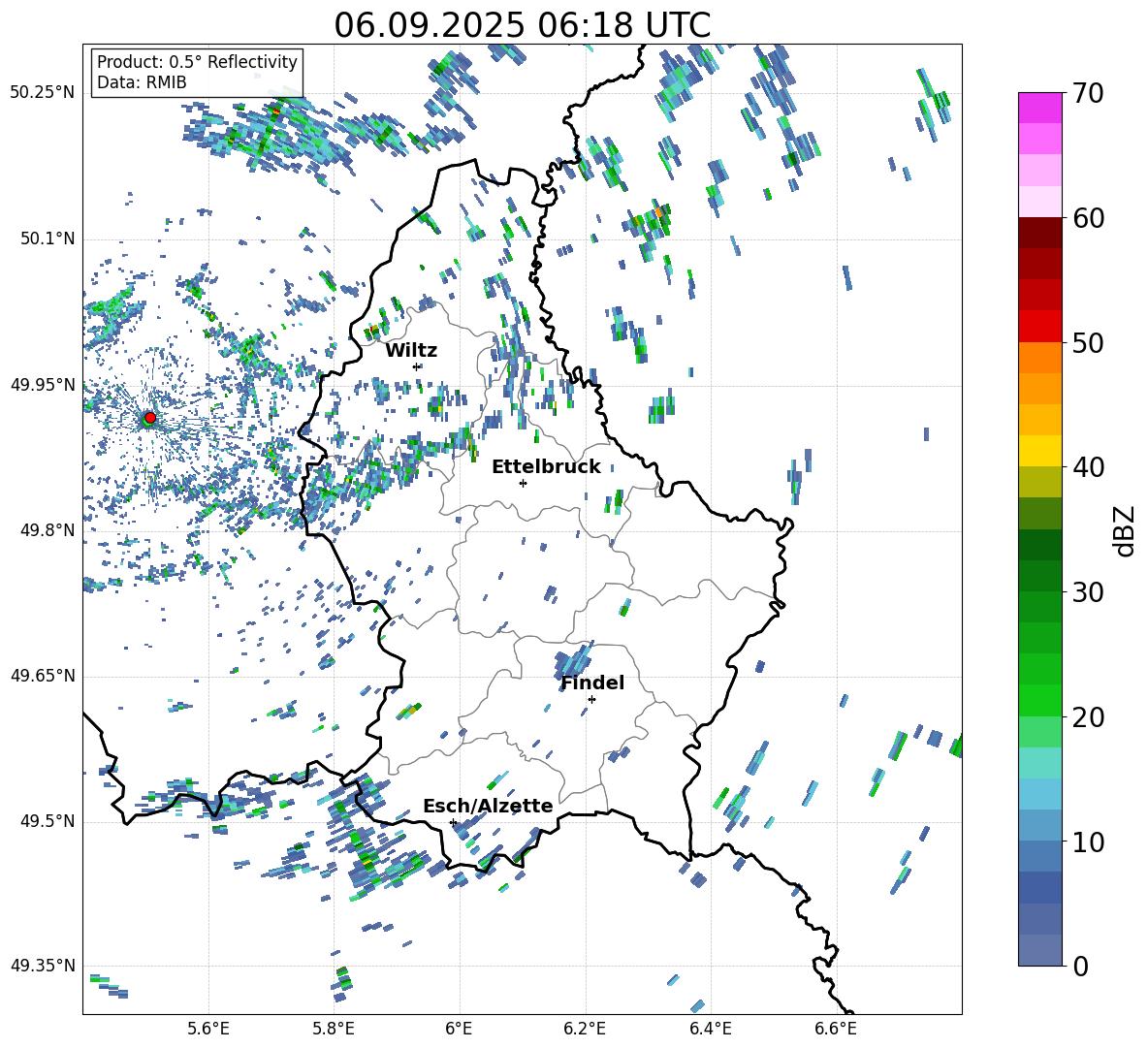This screenshot has width=1148, height=1048.
Task: Click the 6°E longitude label
Action: (x=459, y=1029)
